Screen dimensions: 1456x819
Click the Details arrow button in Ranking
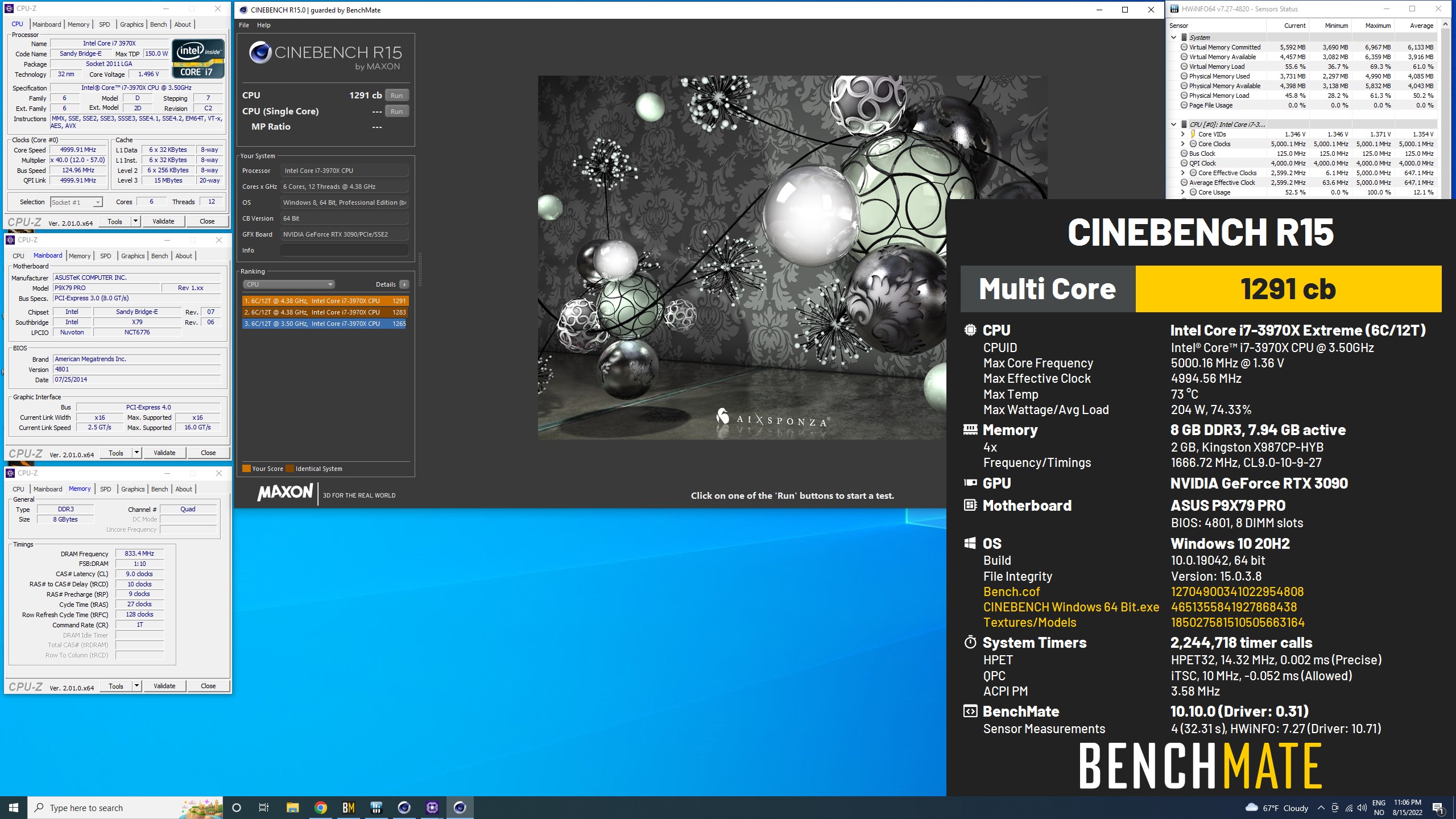tap(404, 284)
